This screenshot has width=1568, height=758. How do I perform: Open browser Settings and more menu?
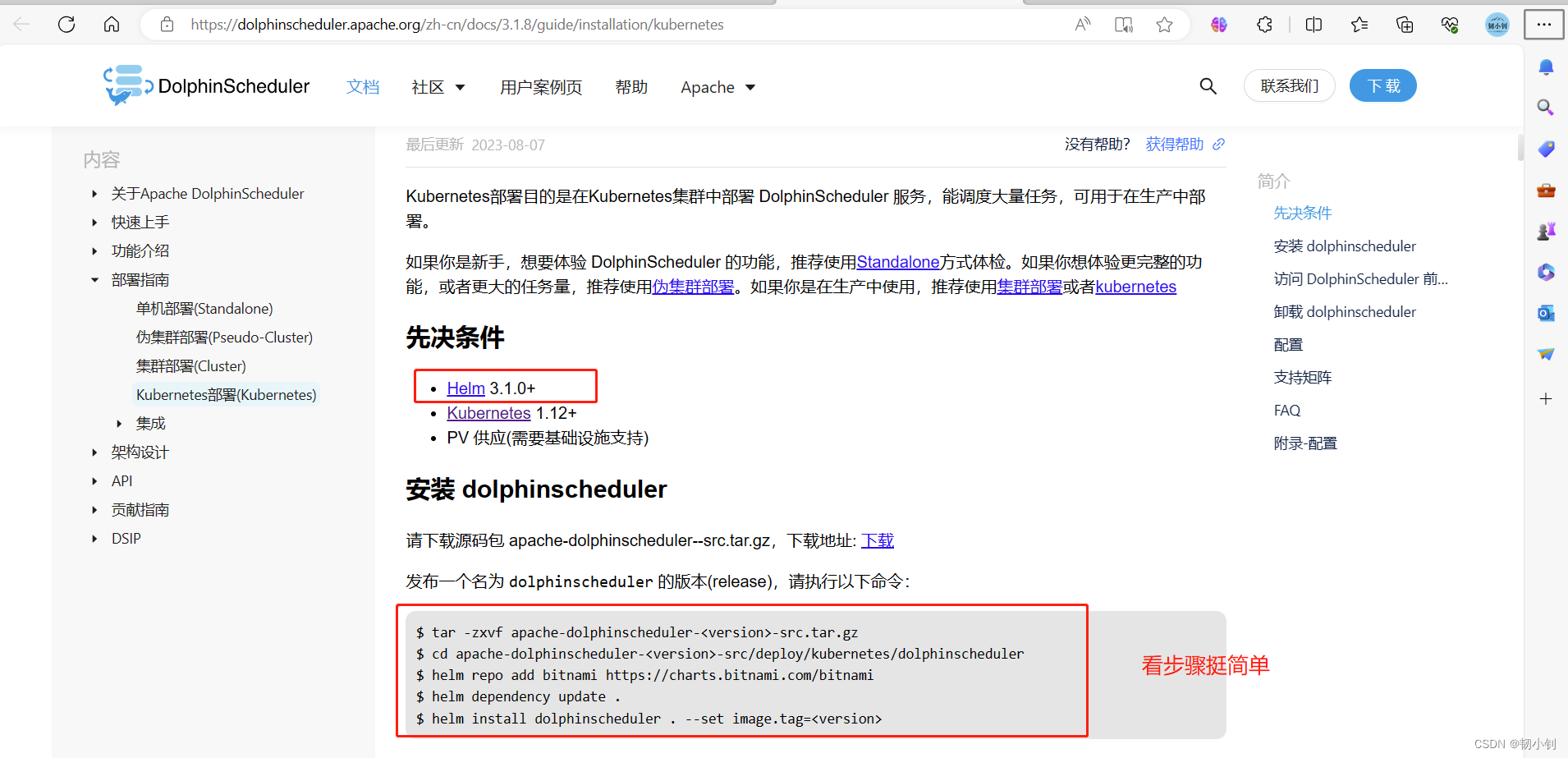(x=1544, y=25)
